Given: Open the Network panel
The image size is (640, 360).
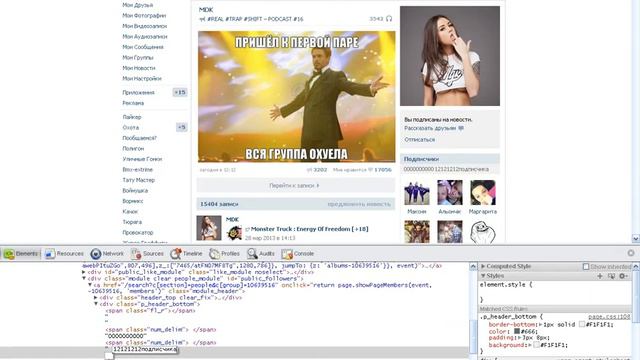Looking at the screenshot, I should [107, 253].
